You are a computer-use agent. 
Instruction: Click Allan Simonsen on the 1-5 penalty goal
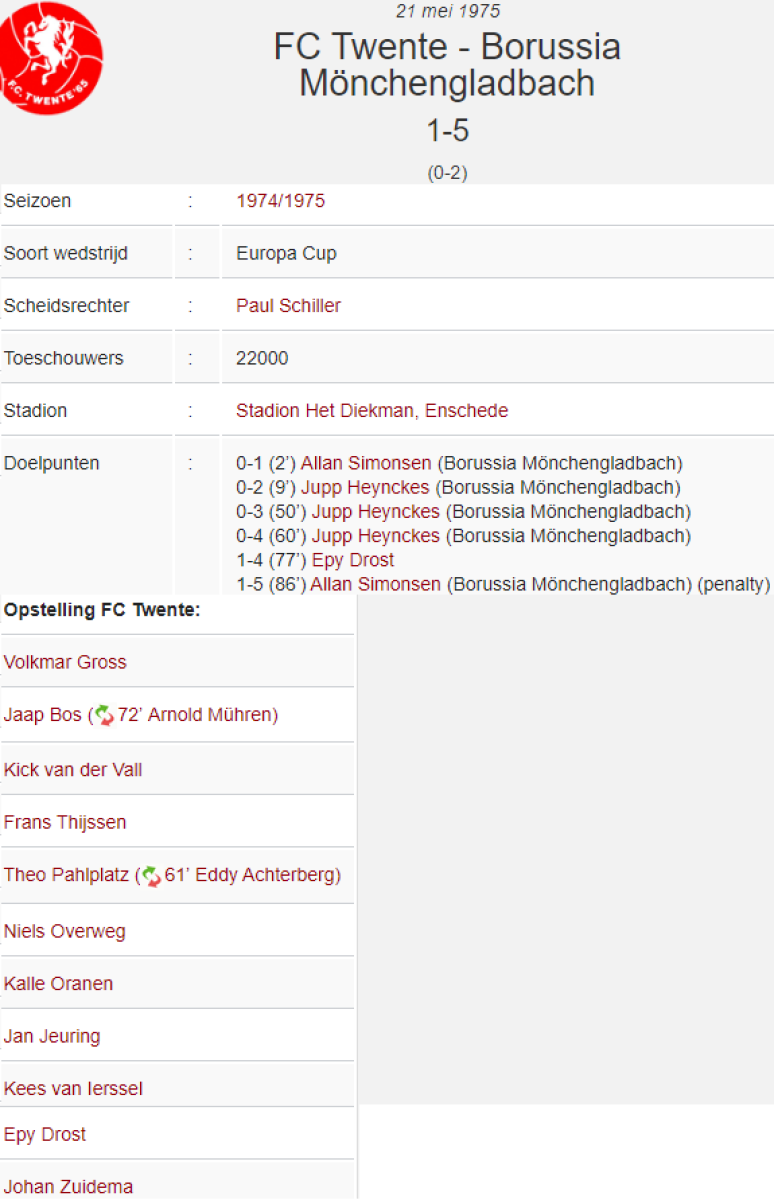pyautogui.click(x=375, y=584)
